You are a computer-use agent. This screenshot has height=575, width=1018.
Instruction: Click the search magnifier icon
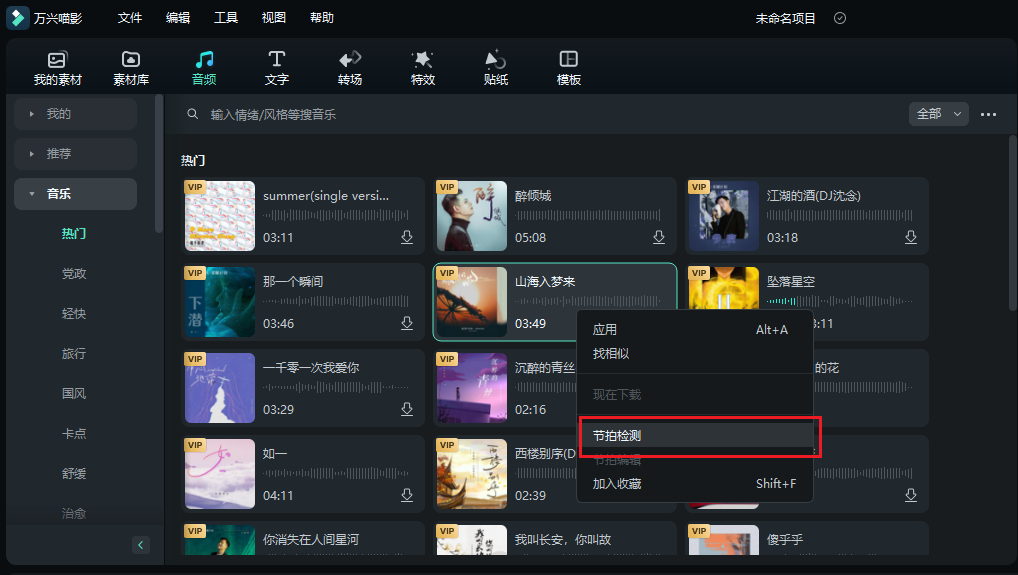click(x=192, y=114)
